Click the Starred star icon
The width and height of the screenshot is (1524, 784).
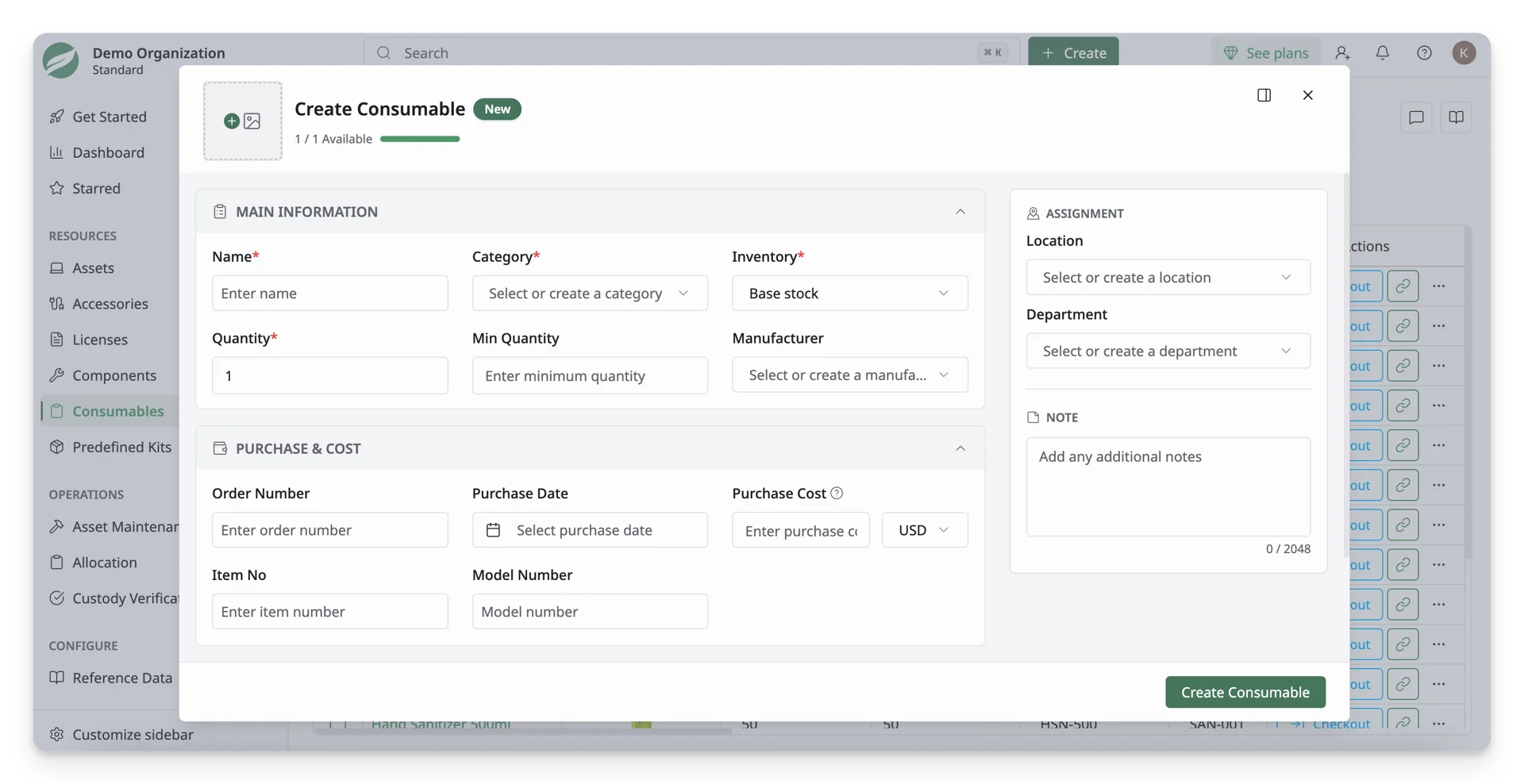pyautogui.click(x=56, y=188)
